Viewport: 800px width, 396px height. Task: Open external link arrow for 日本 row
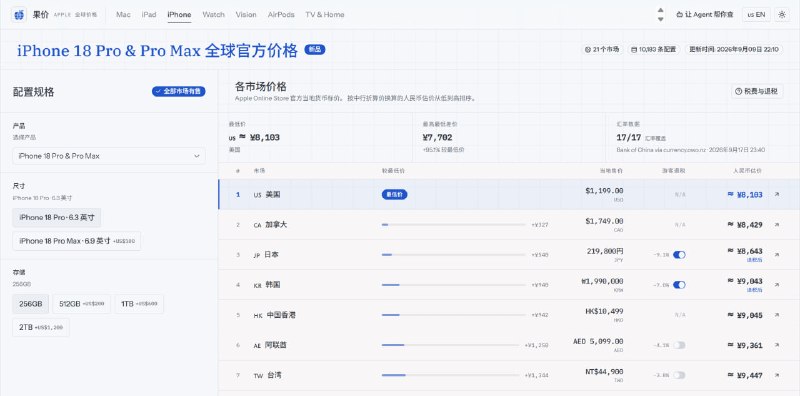(x=777, y=254)
